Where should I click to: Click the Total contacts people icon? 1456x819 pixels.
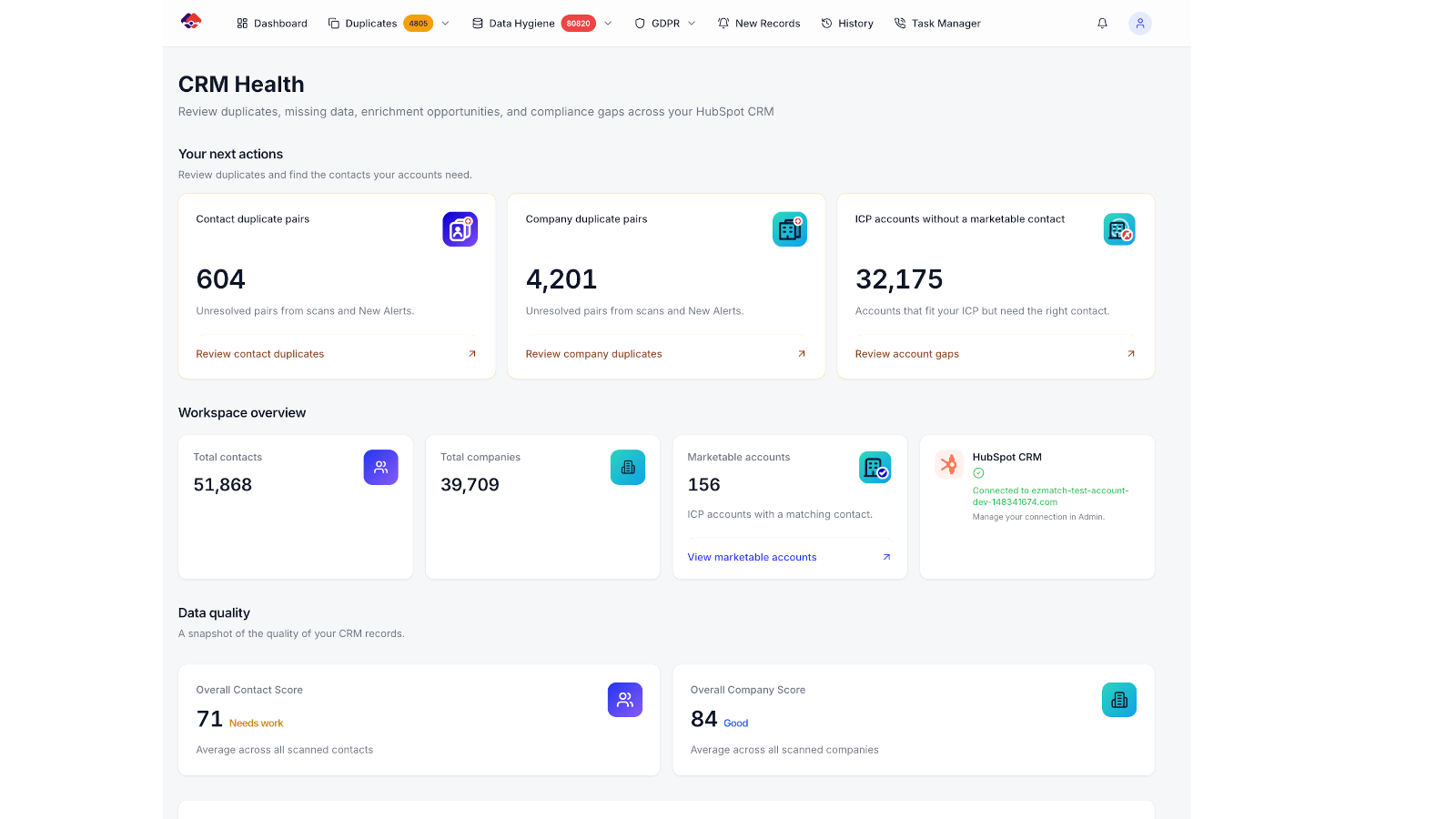point(381,468)
